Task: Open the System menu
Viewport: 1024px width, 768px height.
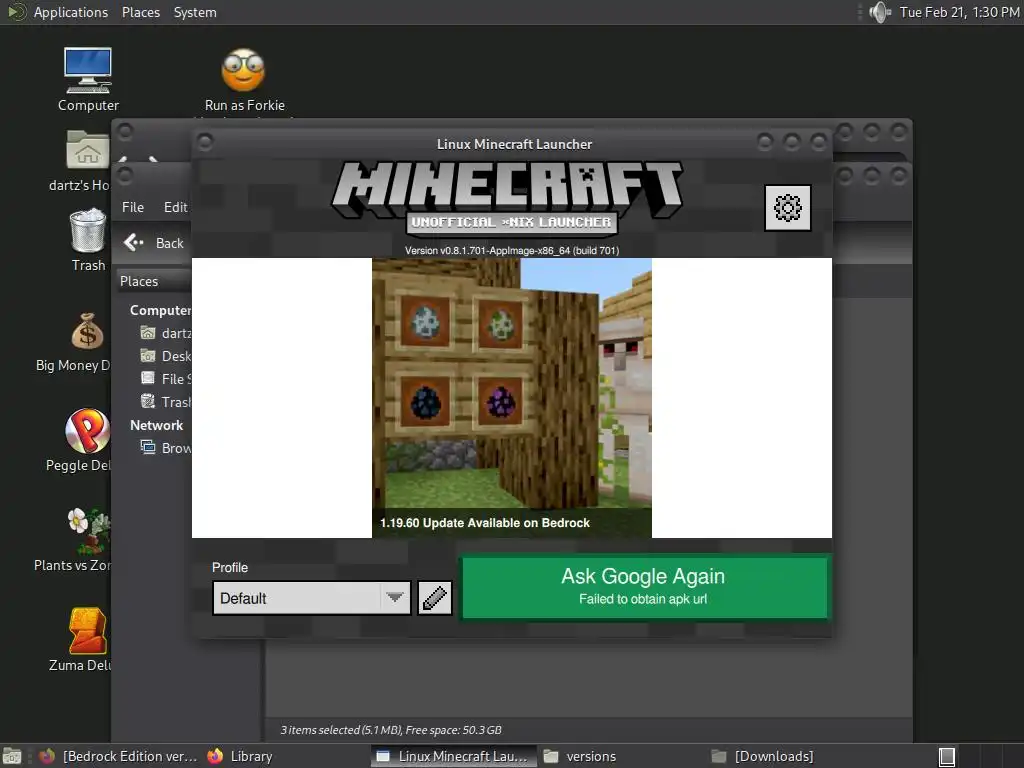Action: [x=195, y=12]
